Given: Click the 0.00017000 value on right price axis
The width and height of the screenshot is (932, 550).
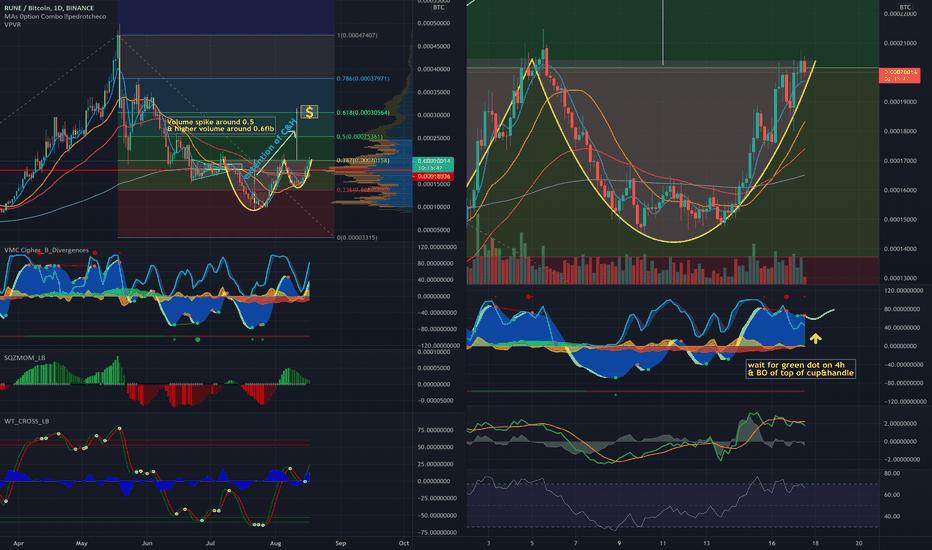Looking at the screenshot, I should click(x=901, y=161).
